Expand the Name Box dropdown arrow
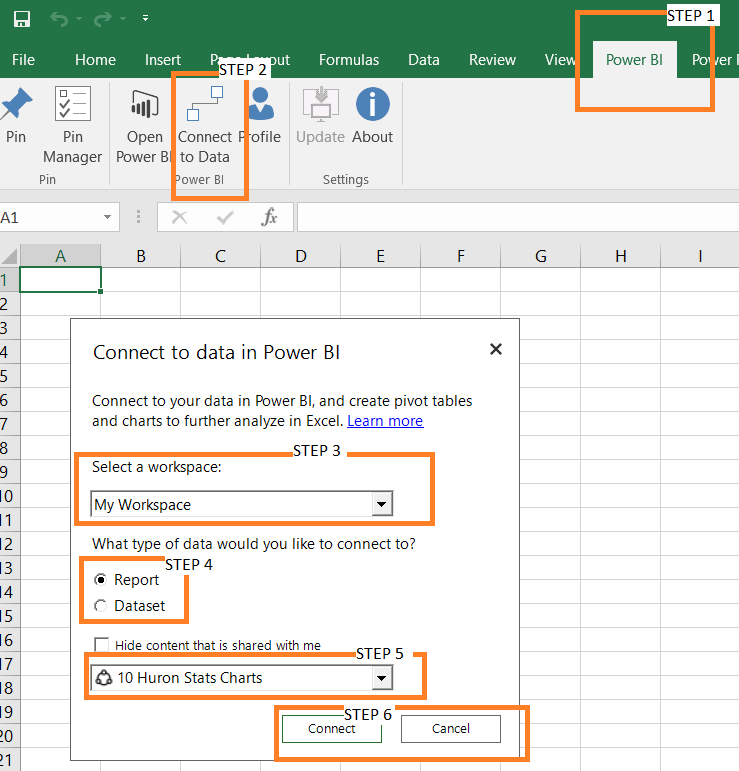The image size is (739, 771). 107,217
